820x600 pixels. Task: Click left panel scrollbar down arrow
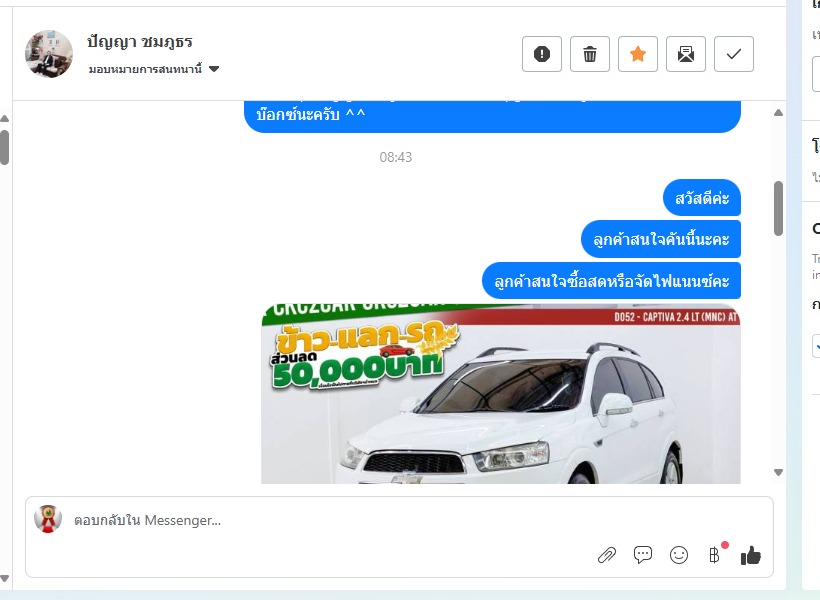[4, 579]
